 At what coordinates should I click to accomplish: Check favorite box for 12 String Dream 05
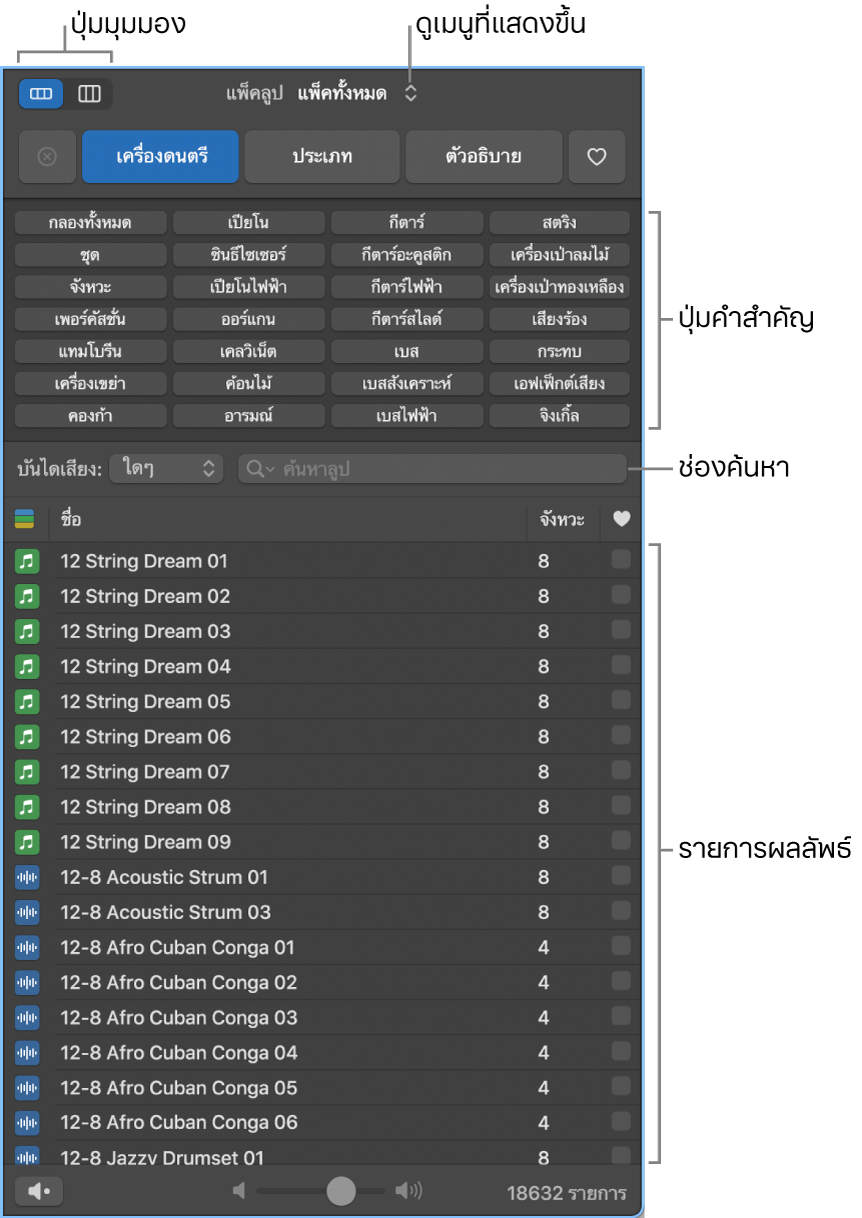click(621, 700)
